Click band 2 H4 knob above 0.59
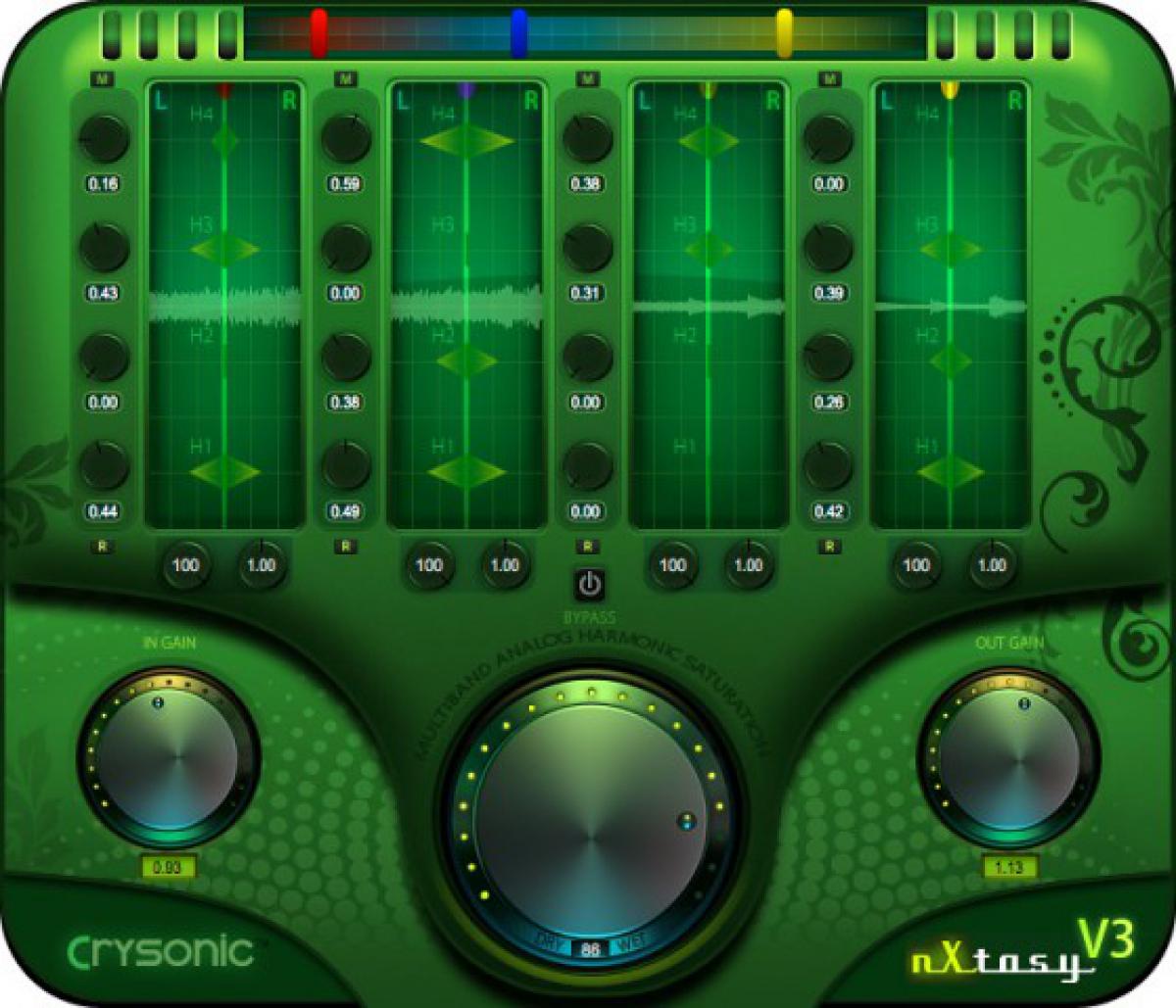The height and width of the screenshot is (1008, 1176). [346, 138]
